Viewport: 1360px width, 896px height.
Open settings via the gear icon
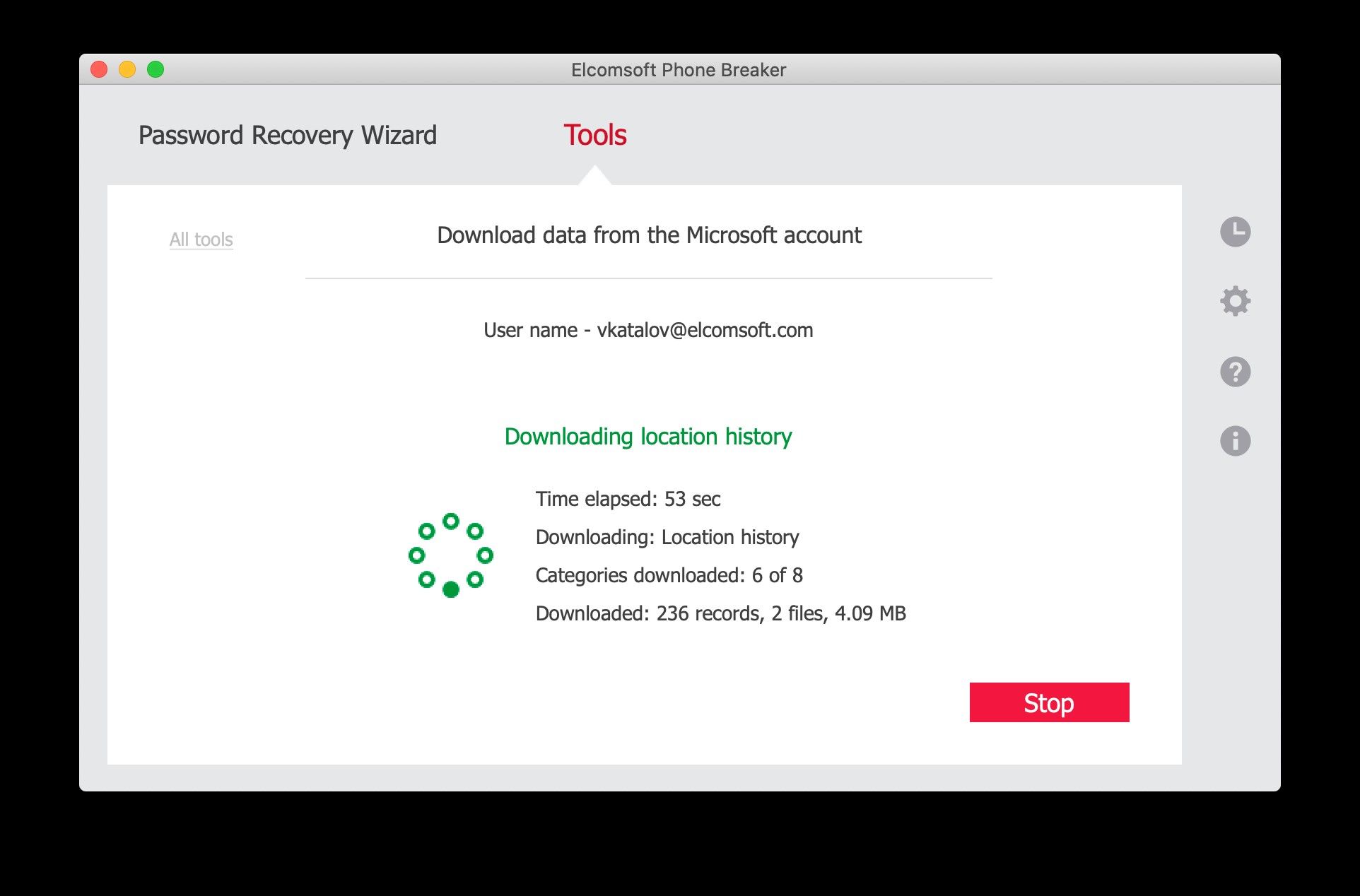1235,301
